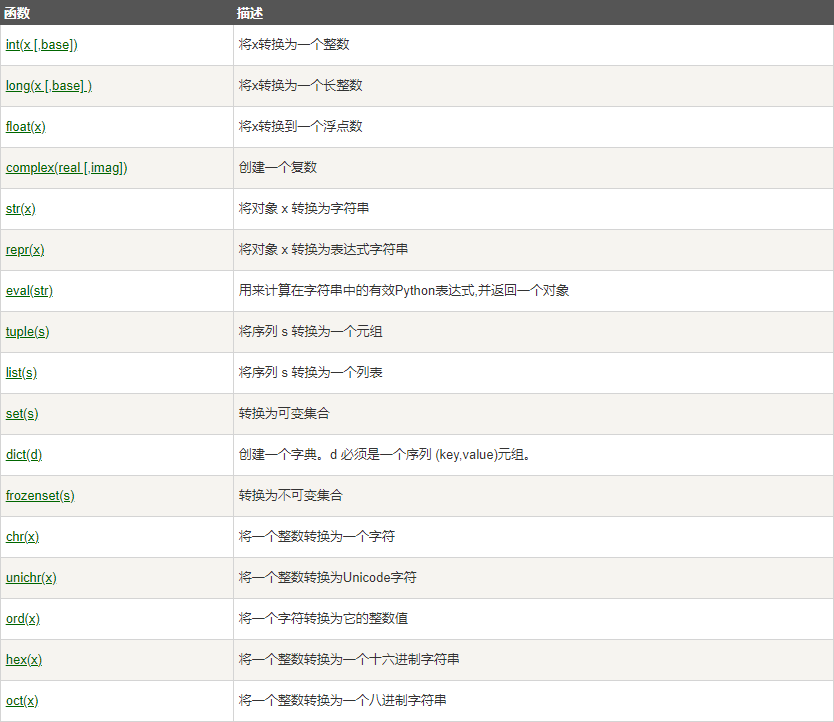The width and height of the screenshot is (834, 722).
Task: Open the long(x [,base]) function link
Action: tap(49, 86)
